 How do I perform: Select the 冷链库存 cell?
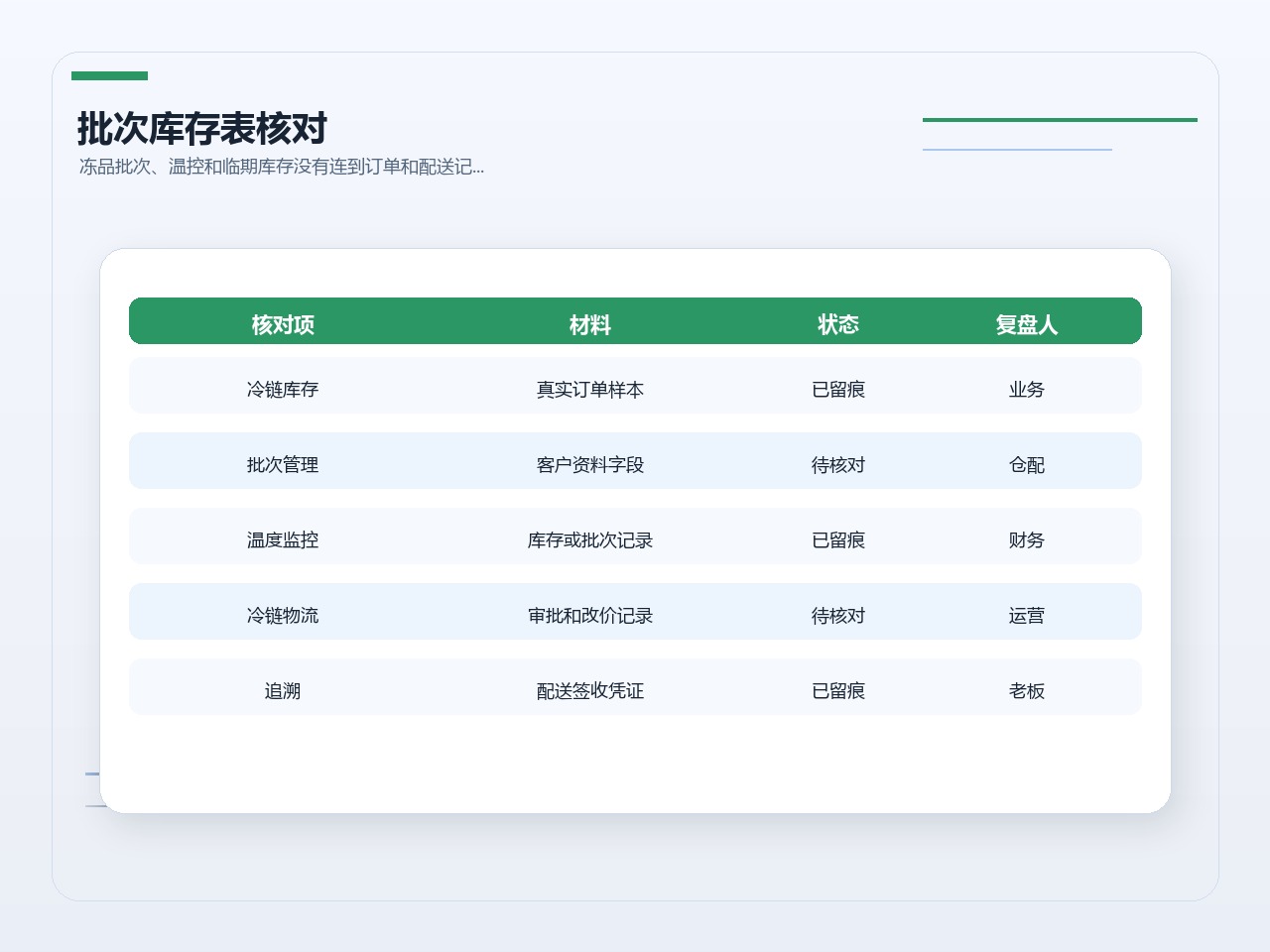tap(283, 390)
